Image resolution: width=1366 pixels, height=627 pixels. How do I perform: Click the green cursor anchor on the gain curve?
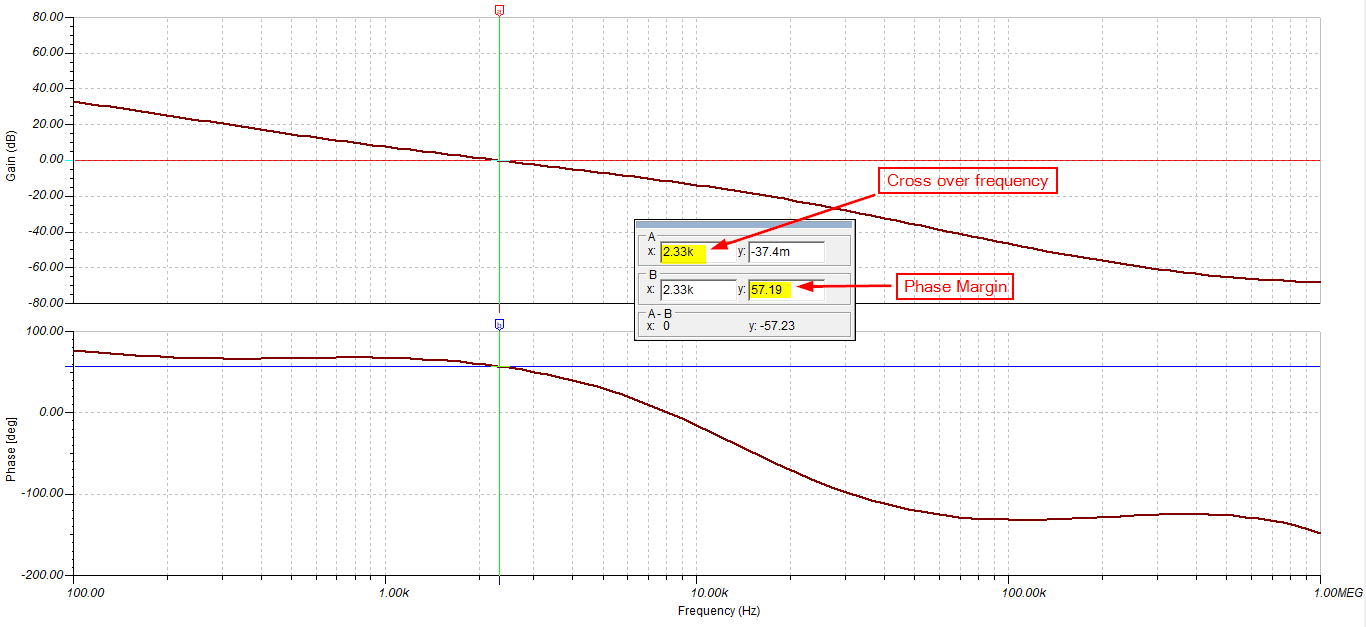point(500,159)
